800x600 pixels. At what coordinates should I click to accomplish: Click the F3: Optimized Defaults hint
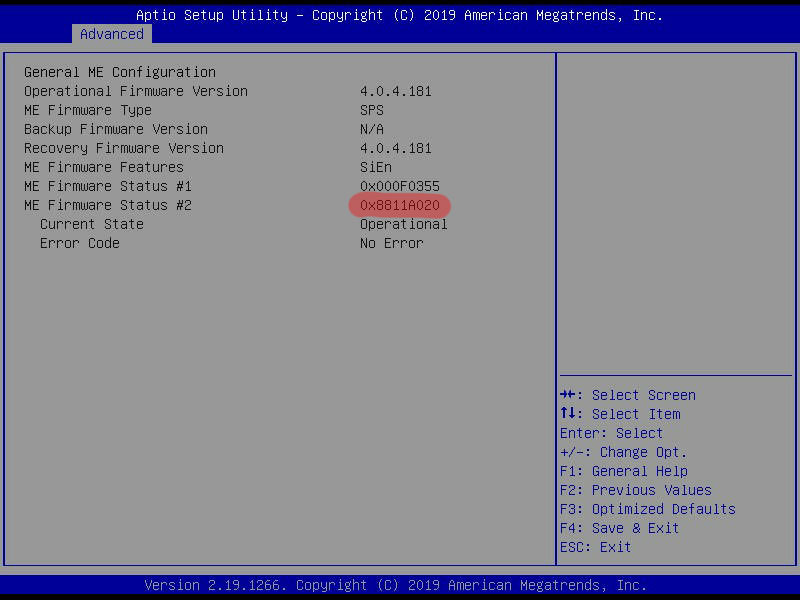coord(648,509)
